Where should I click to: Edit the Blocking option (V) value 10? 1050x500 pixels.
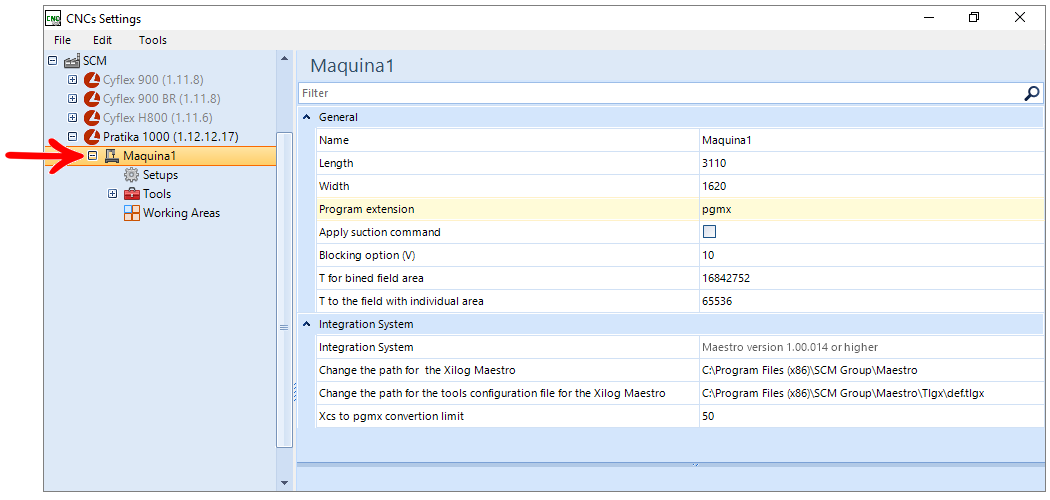pos(871,255)
